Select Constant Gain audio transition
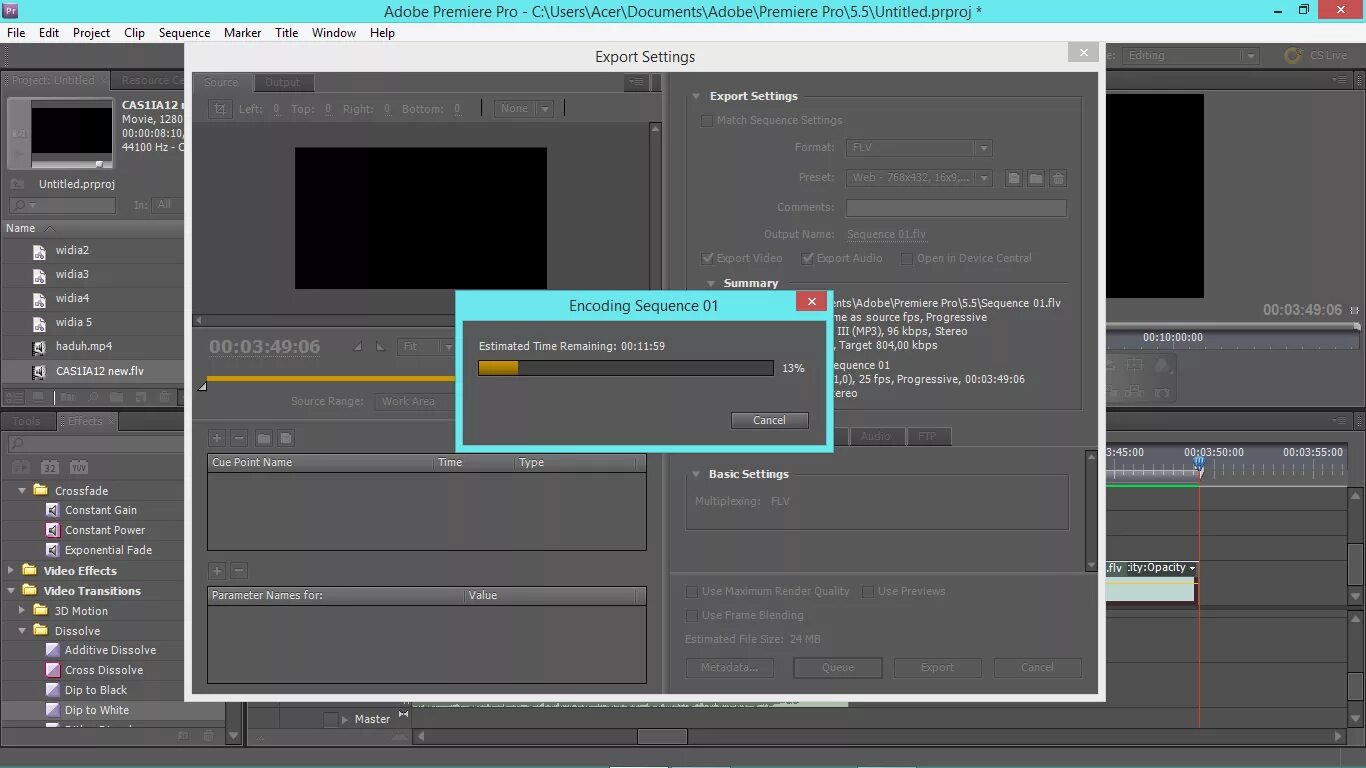The image size is (1366, 768). (101, 510)
